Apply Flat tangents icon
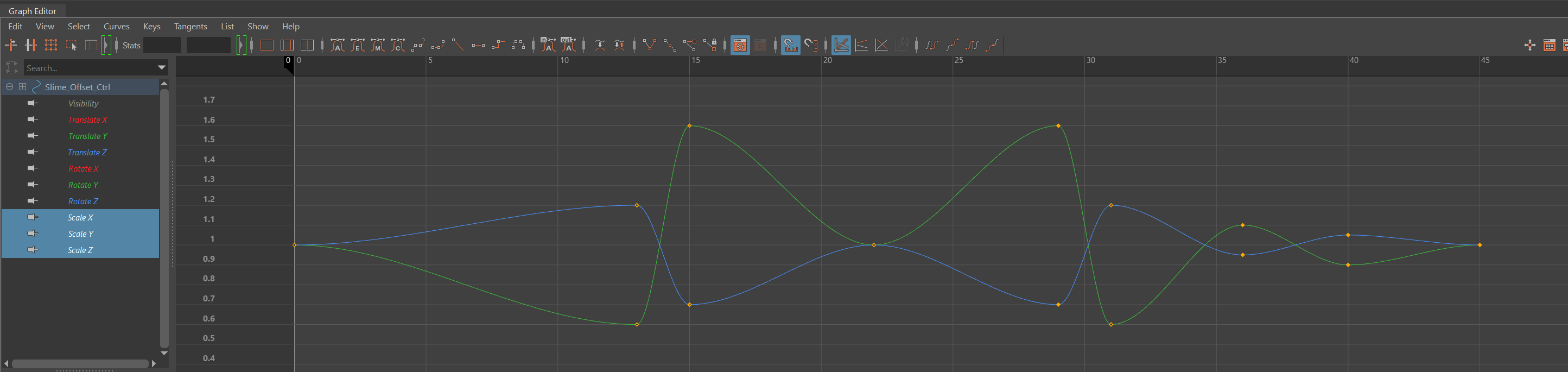The height and width of the screenshot is (372, 1568). 479,45
